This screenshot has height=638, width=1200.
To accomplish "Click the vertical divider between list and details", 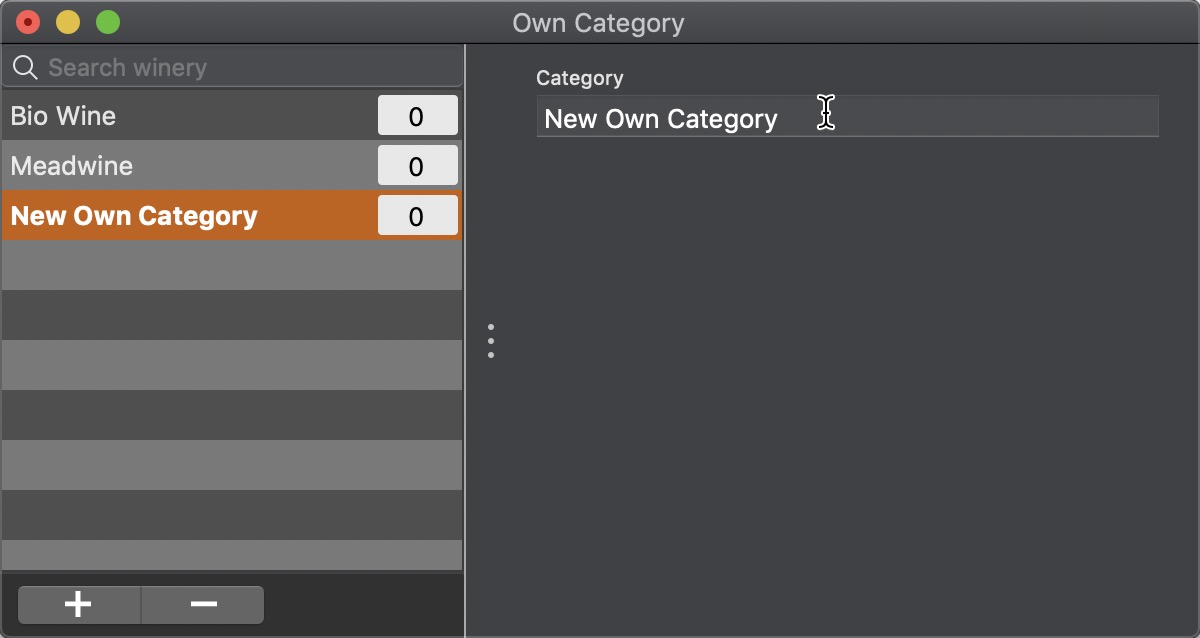I will coord(465,340).
